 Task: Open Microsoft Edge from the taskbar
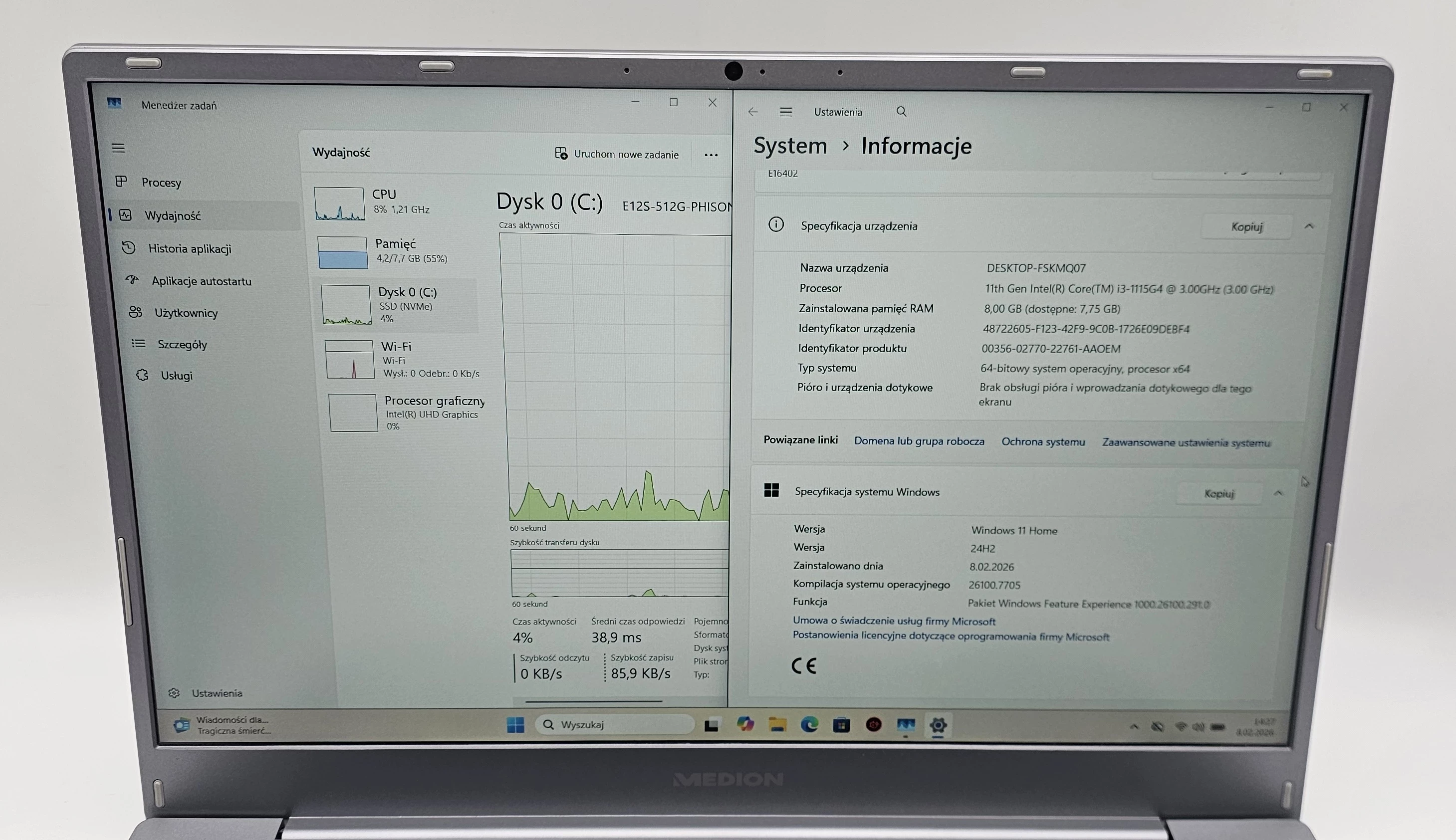click(809, 725)
